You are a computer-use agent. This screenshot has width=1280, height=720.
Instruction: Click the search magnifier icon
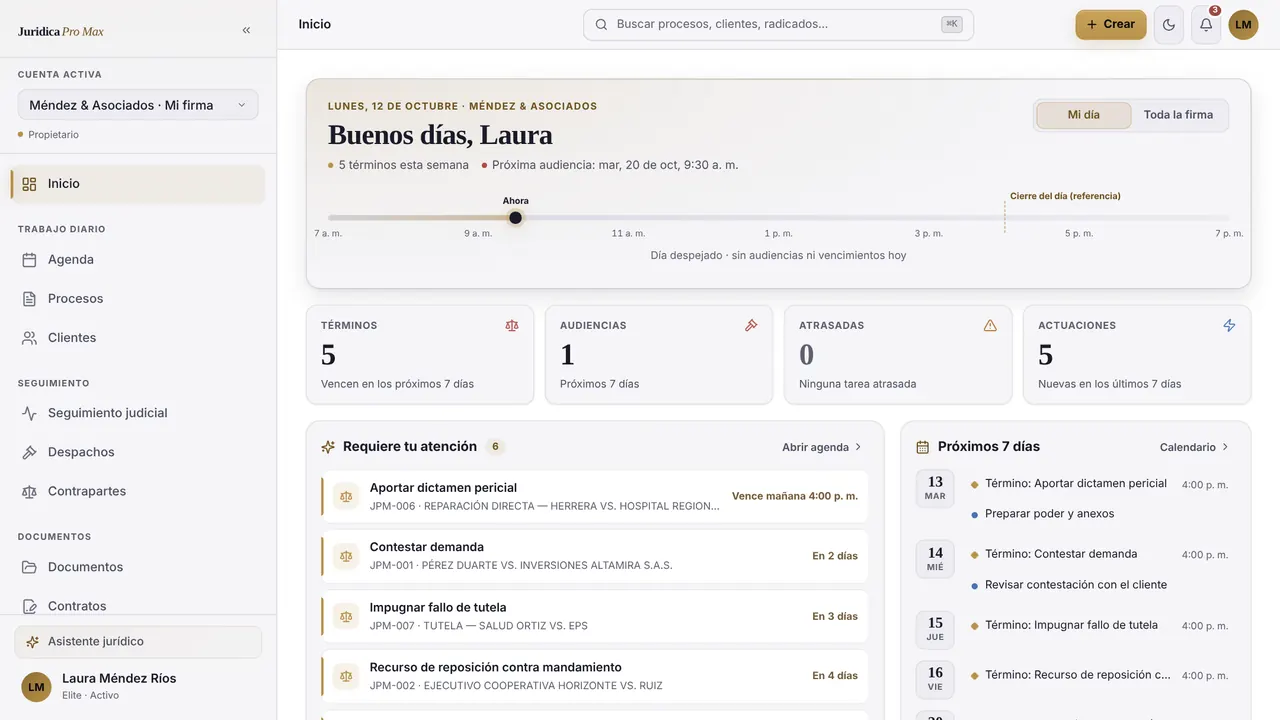click(x=601, y=24)
